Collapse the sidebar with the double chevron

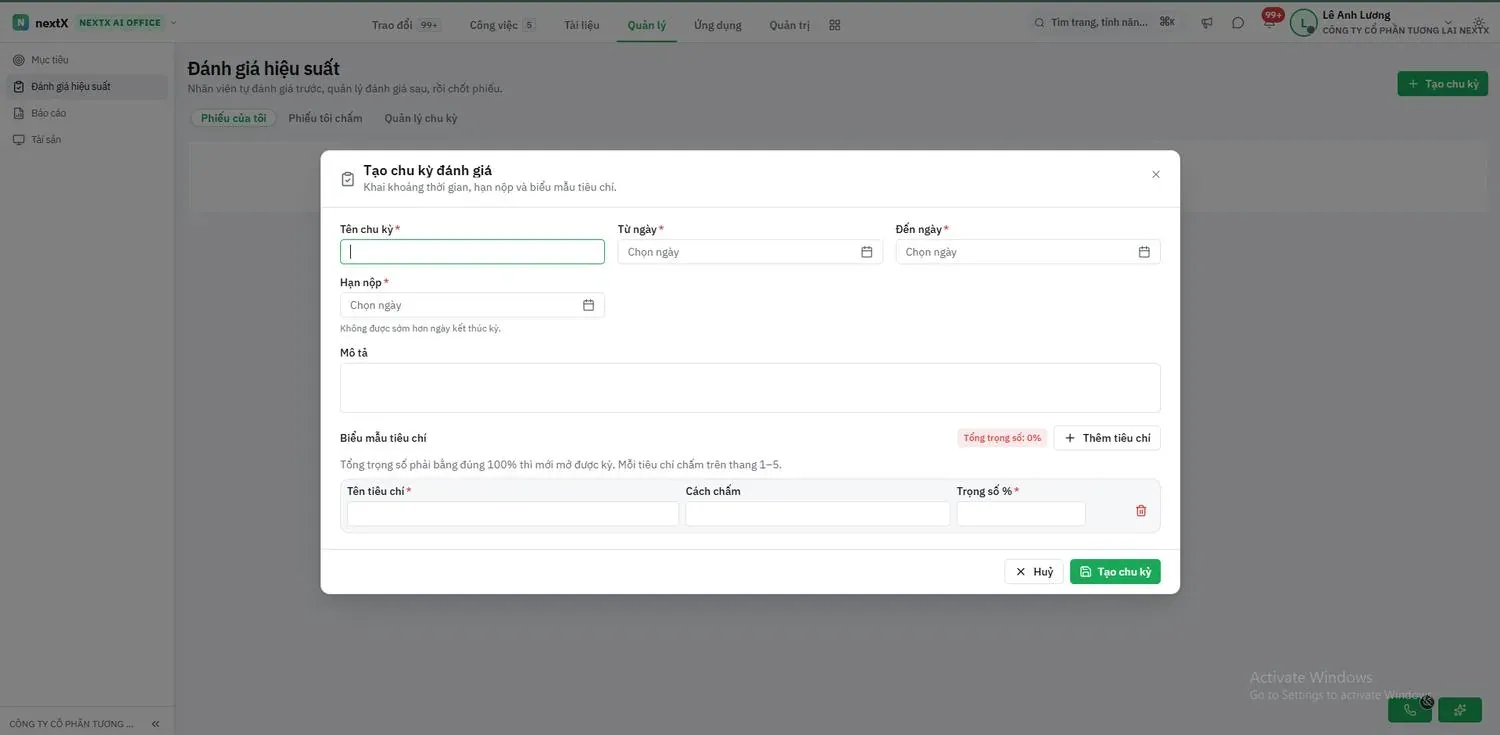156,724
